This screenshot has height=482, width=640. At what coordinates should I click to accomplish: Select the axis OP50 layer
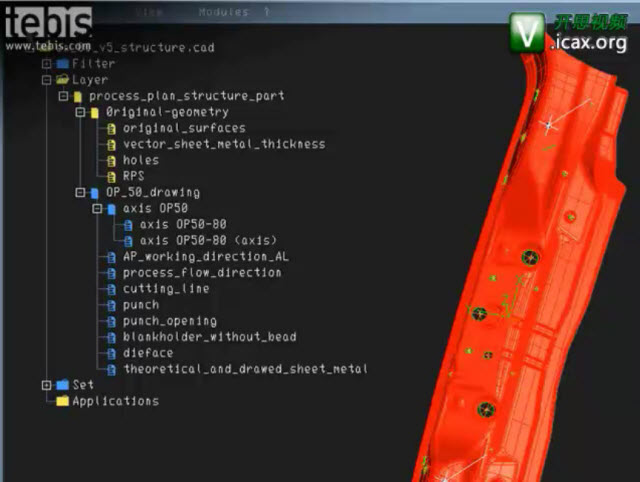(x=155, y=208)
